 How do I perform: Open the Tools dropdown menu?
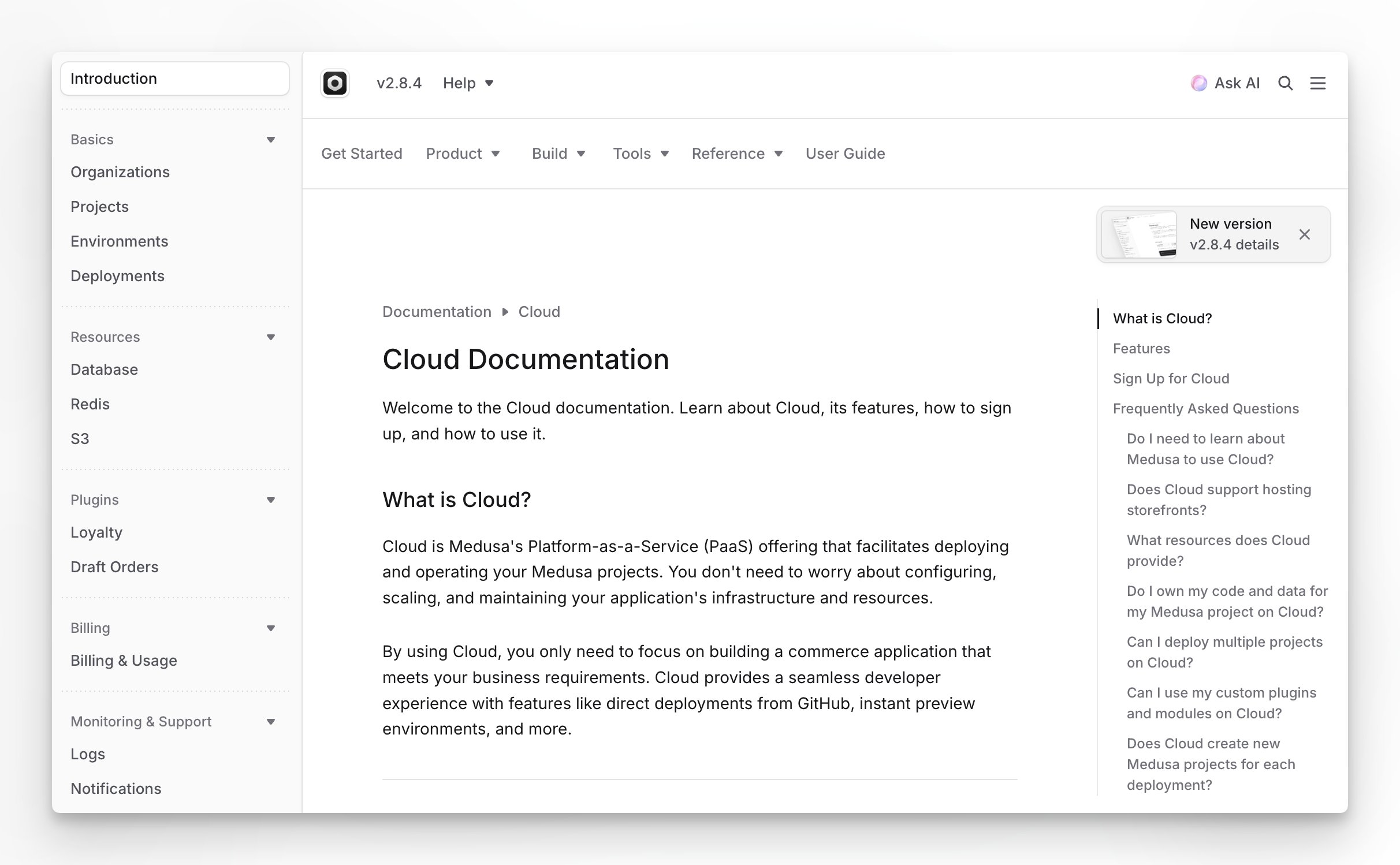coord(641,154)
